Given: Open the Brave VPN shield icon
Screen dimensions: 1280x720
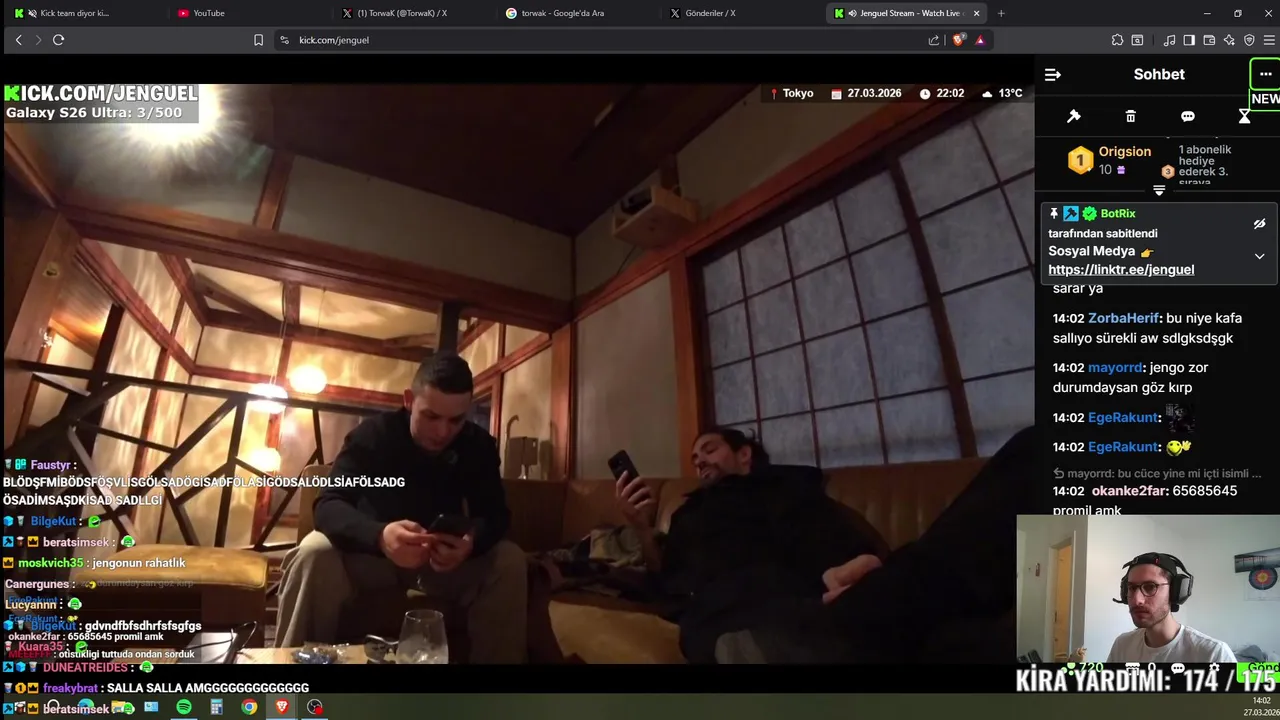Looking at the screenshot, I should tap(1249, 40).
